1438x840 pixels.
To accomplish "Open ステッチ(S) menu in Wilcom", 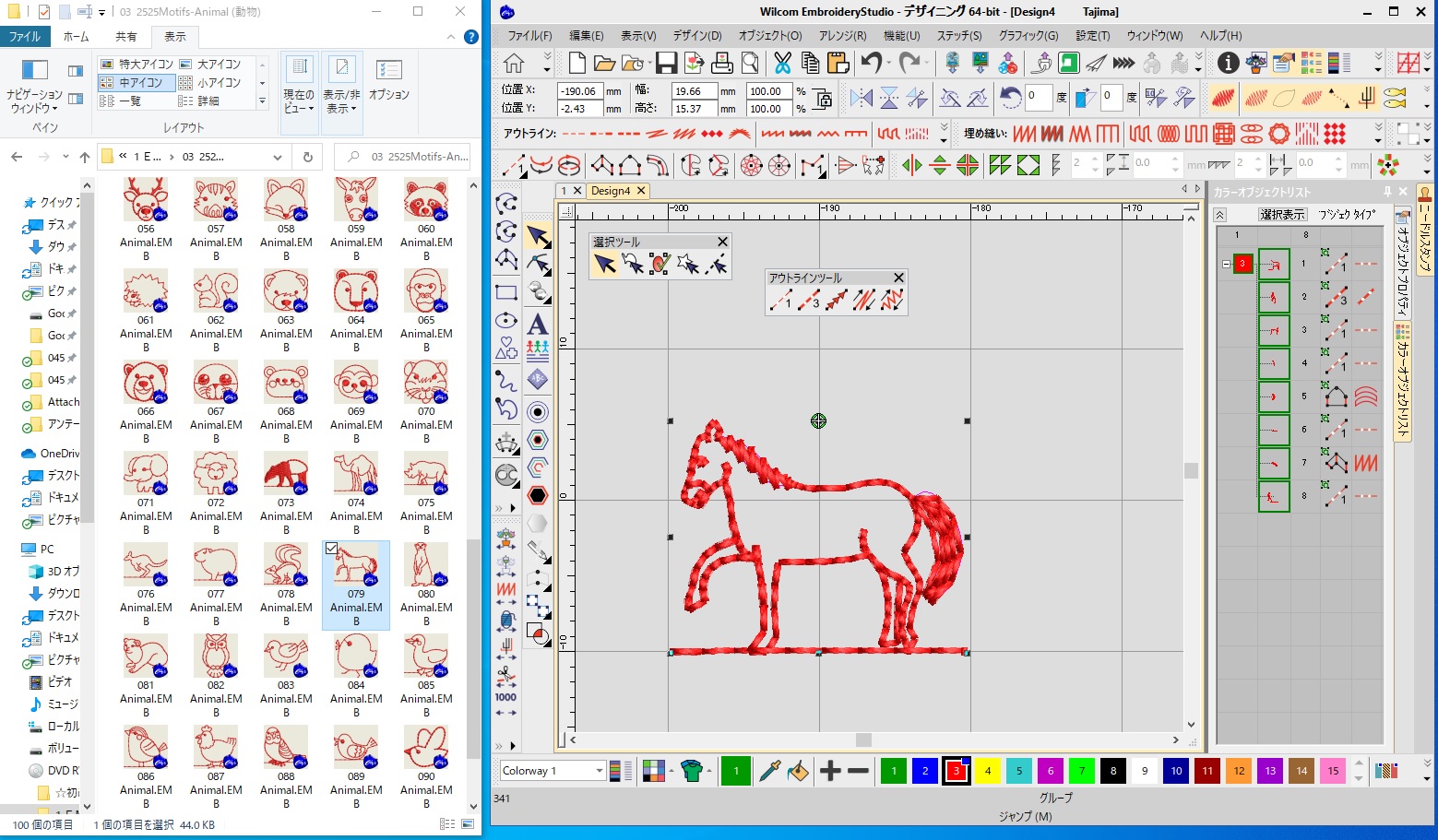I will coord(959,35).
